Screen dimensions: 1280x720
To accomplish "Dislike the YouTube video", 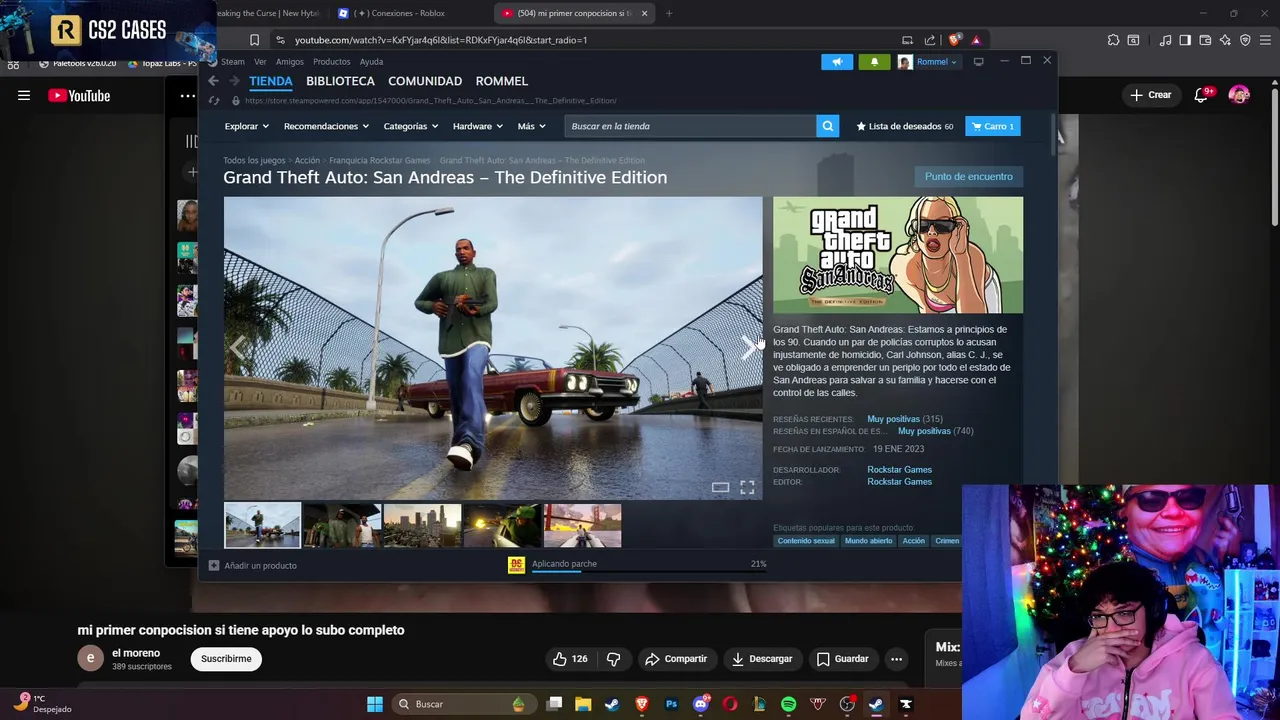I will 613,659.
